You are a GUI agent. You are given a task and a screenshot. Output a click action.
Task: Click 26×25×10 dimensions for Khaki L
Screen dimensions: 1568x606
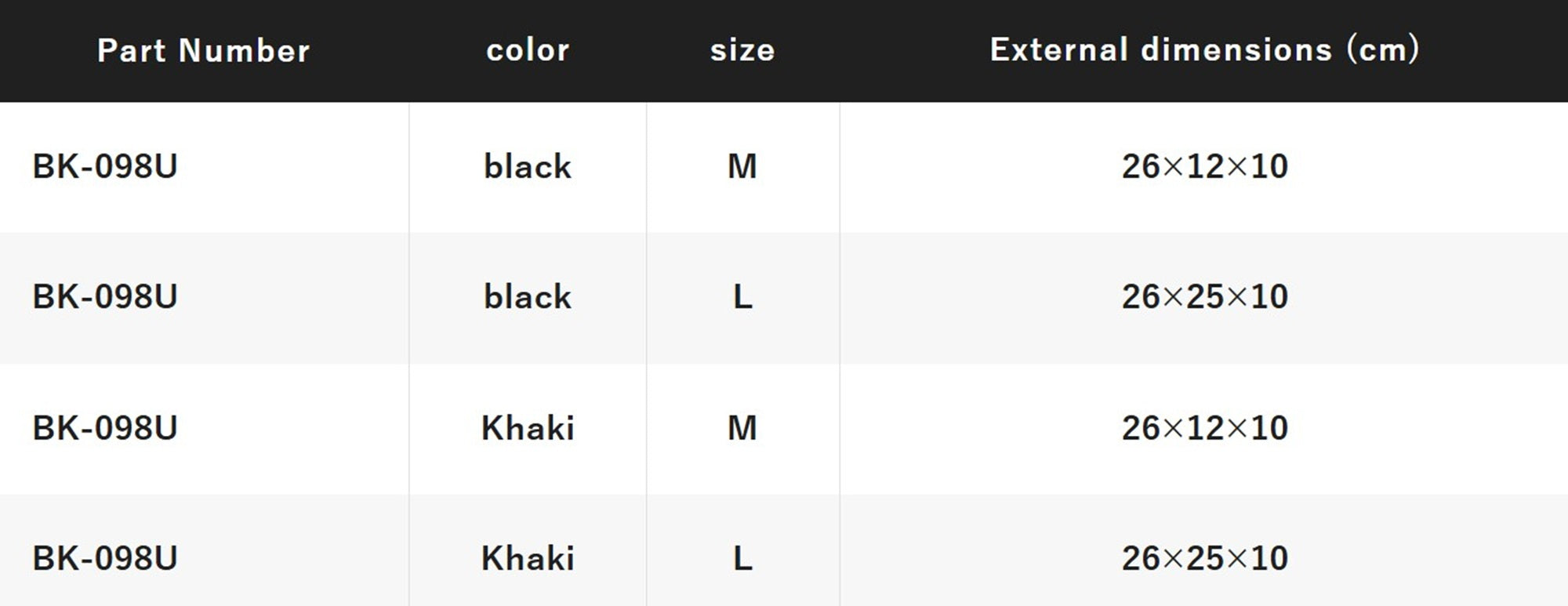[1205, 558]
